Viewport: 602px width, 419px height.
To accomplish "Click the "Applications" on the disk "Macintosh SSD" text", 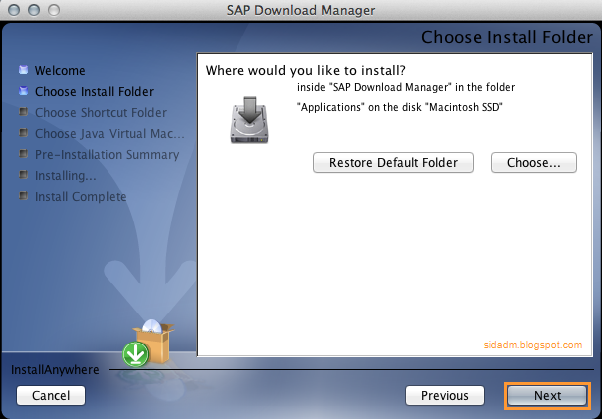I will tap(400, 107).
